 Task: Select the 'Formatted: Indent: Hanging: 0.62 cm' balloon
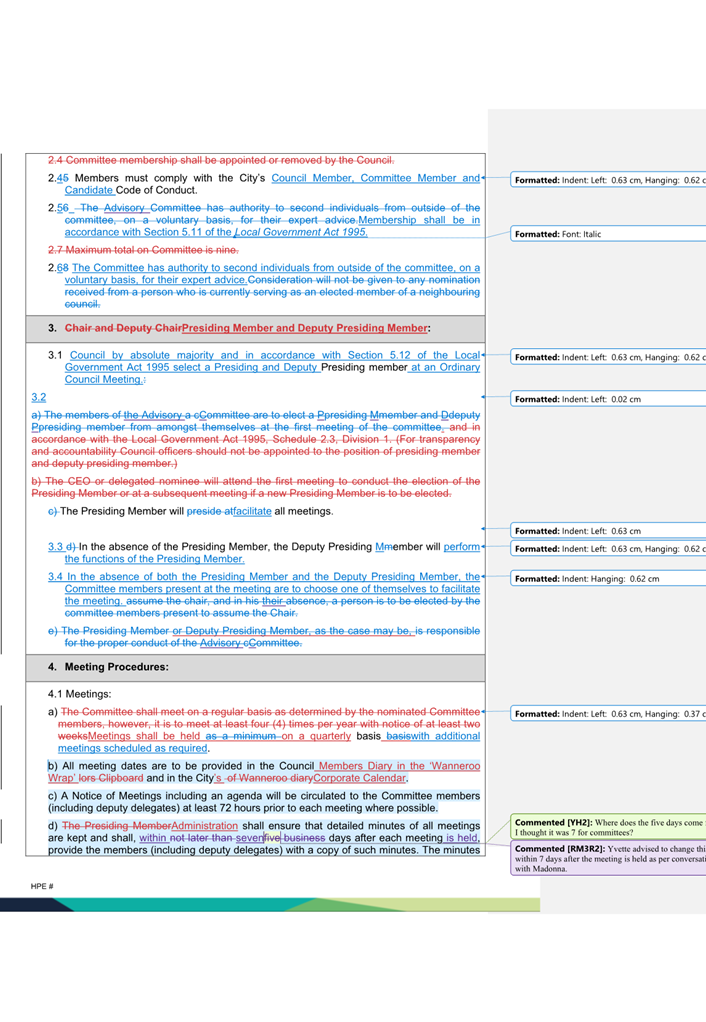point(608,579)
